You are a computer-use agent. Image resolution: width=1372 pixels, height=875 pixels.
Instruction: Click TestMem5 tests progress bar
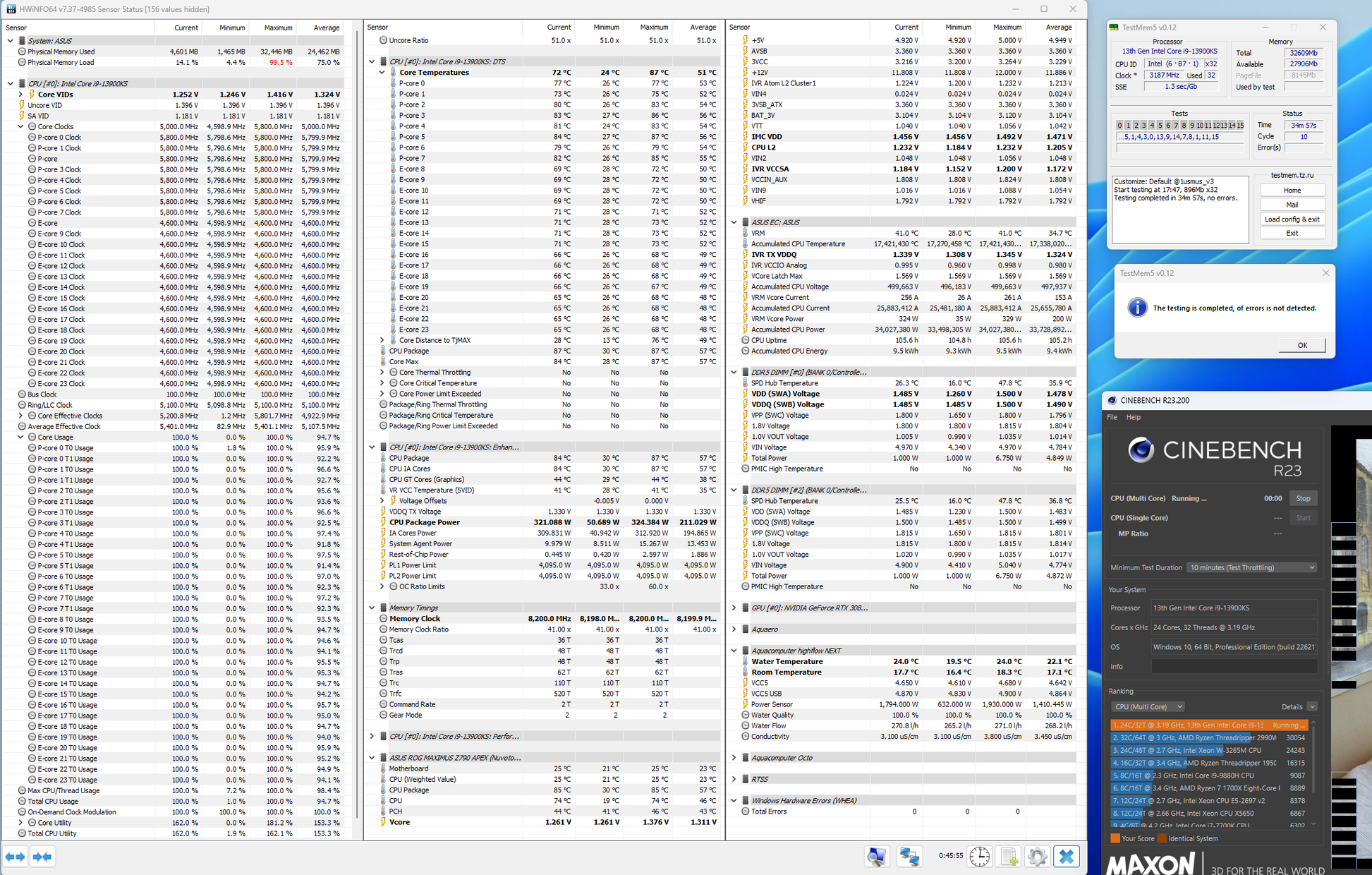point(1179,148)
